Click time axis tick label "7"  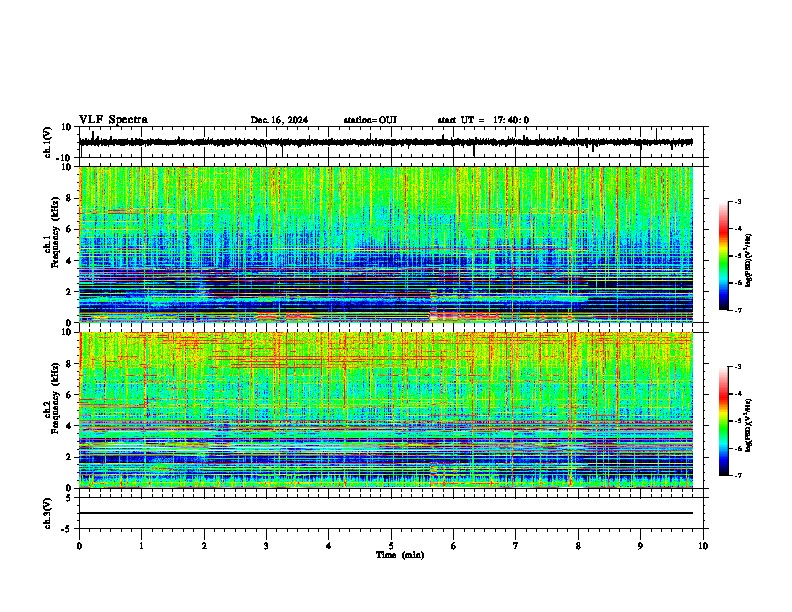pos(516,546)
